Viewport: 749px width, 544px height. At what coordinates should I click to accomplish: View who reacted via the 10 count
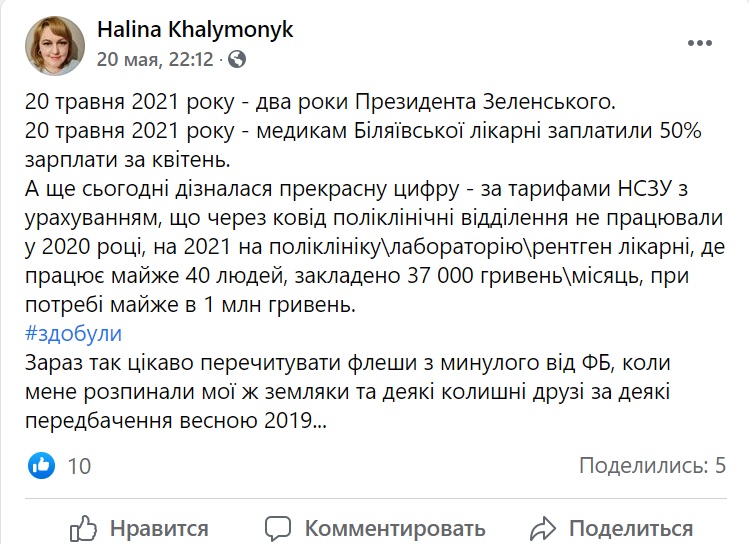coord(79,466)
